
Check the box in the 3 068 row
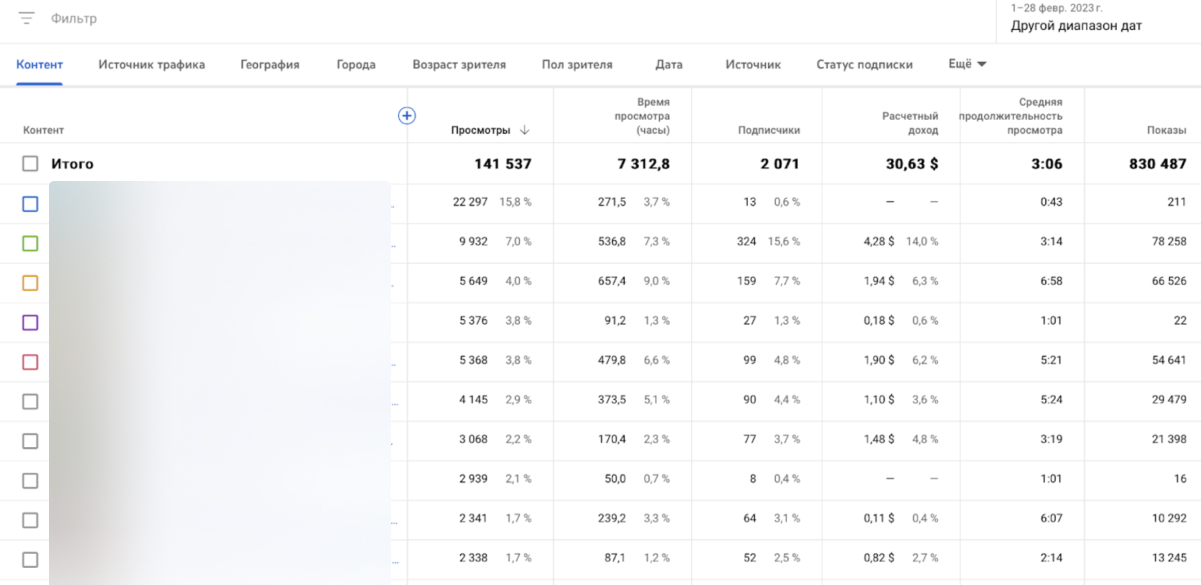pos(30,441)
